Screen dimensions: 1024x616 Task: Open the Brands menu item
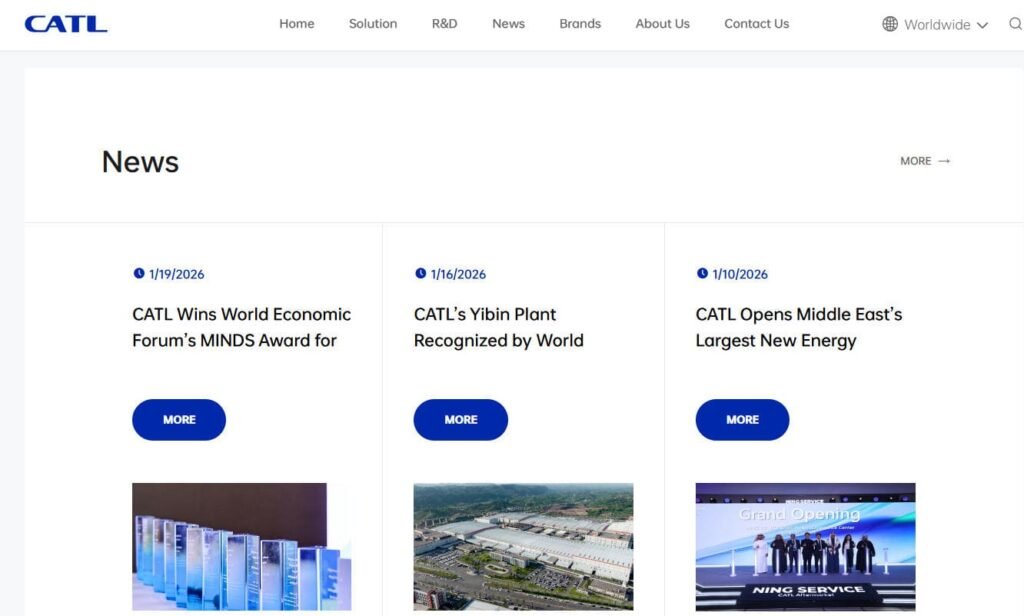[x=580, y=24]
